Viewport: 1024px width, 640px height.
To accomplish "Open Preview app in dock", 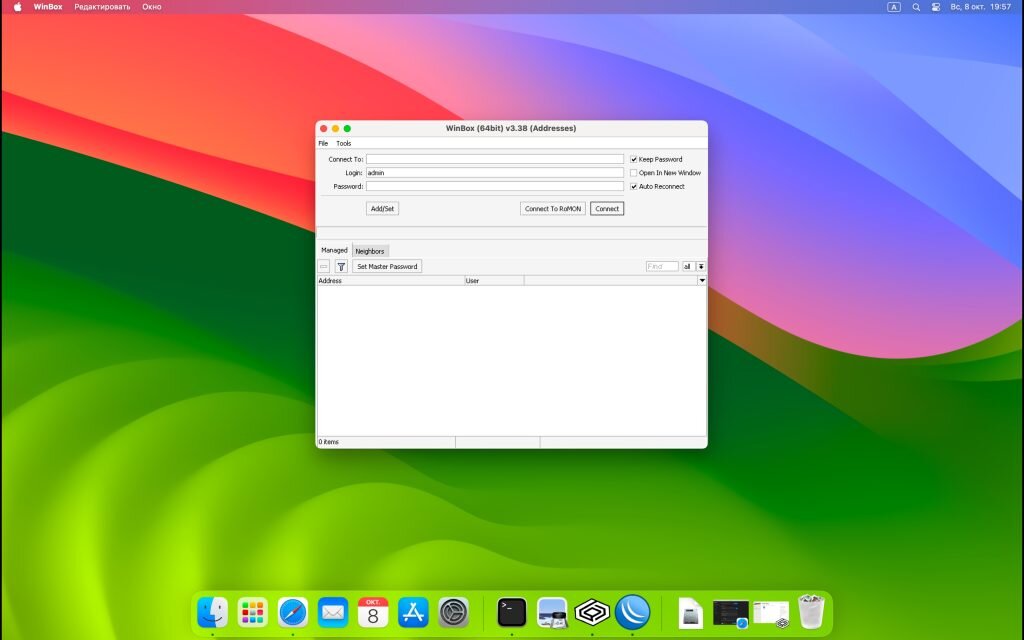I will click(552, 613).
